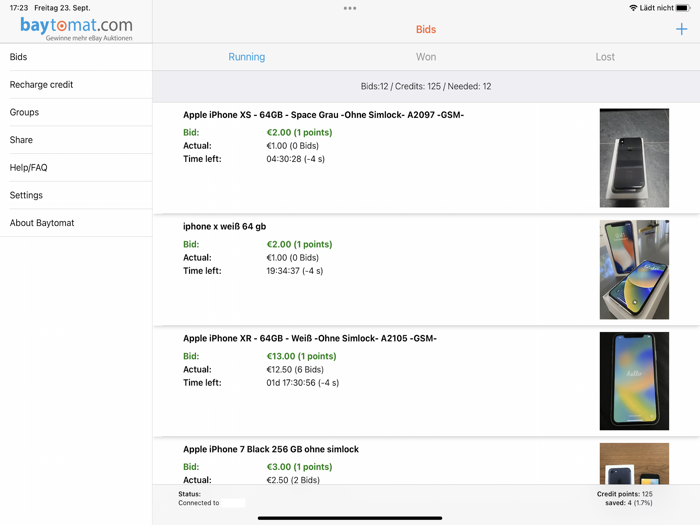Open iPhone XR Weiß thumbnail

634,381
